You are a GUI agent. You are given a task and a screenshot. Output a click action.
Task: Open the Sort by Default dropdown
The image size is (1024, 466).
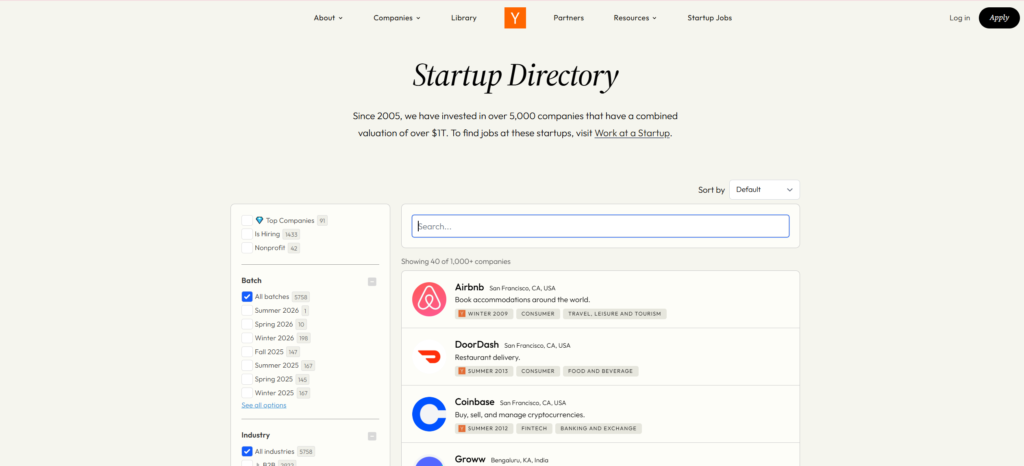[x=764, y=189]
